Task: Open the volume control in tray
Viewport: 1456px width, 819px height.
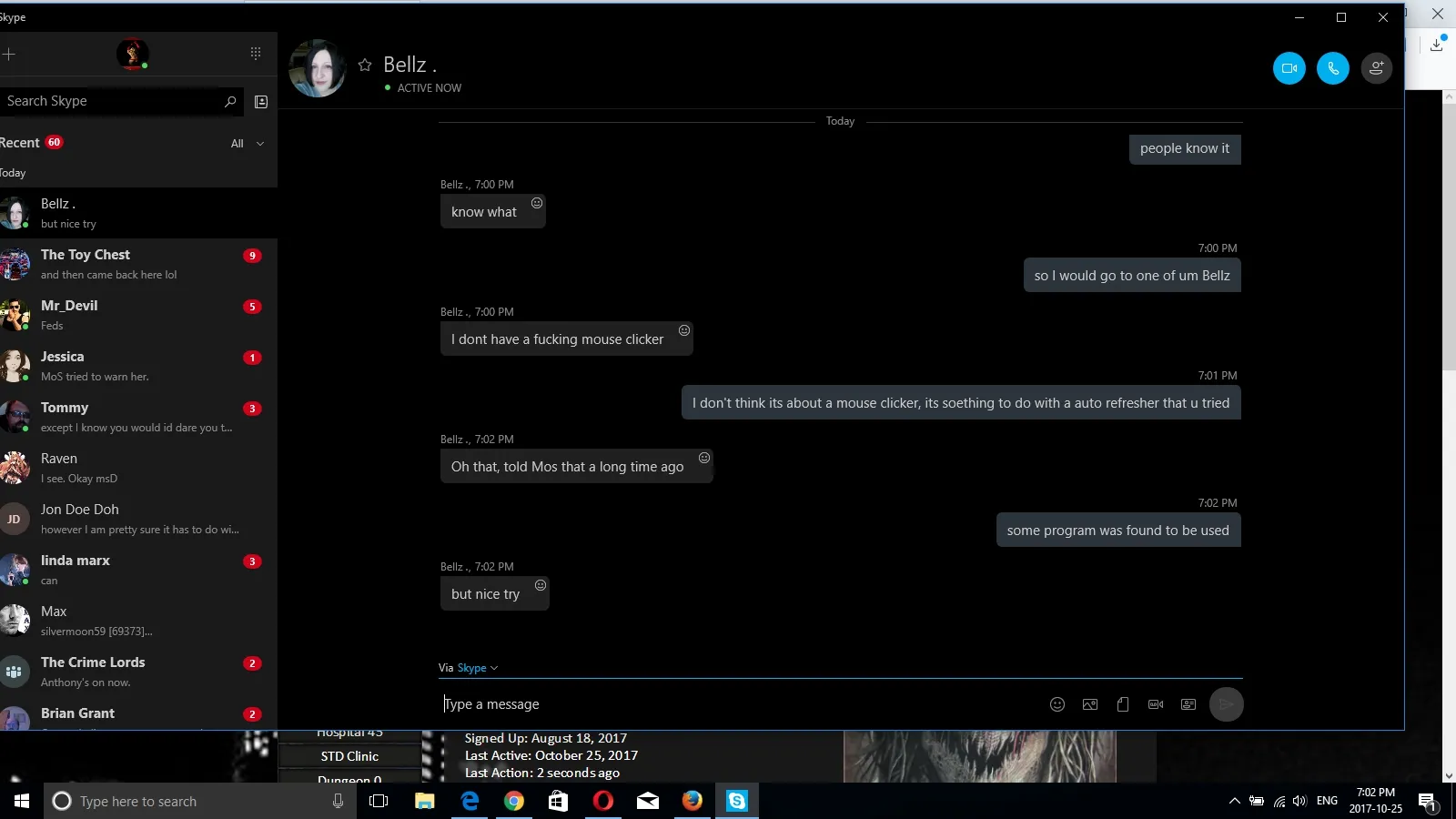Action: coord(1299,801)
